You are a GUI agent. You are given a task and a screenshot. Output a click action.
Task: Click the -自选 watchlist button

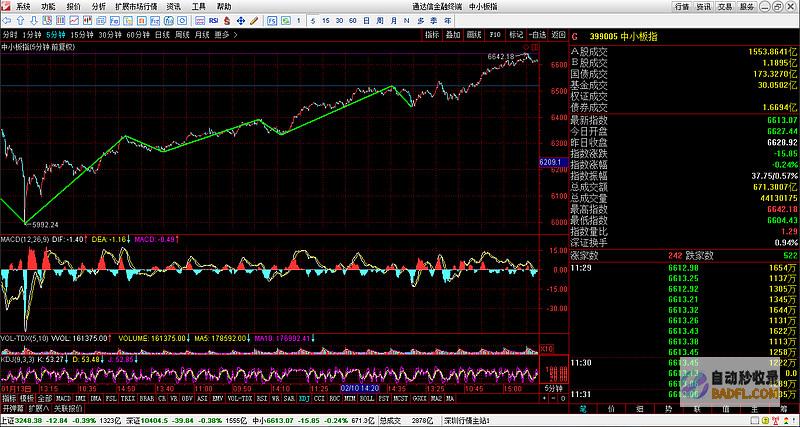pyautogui.click(x=537, y=35)
